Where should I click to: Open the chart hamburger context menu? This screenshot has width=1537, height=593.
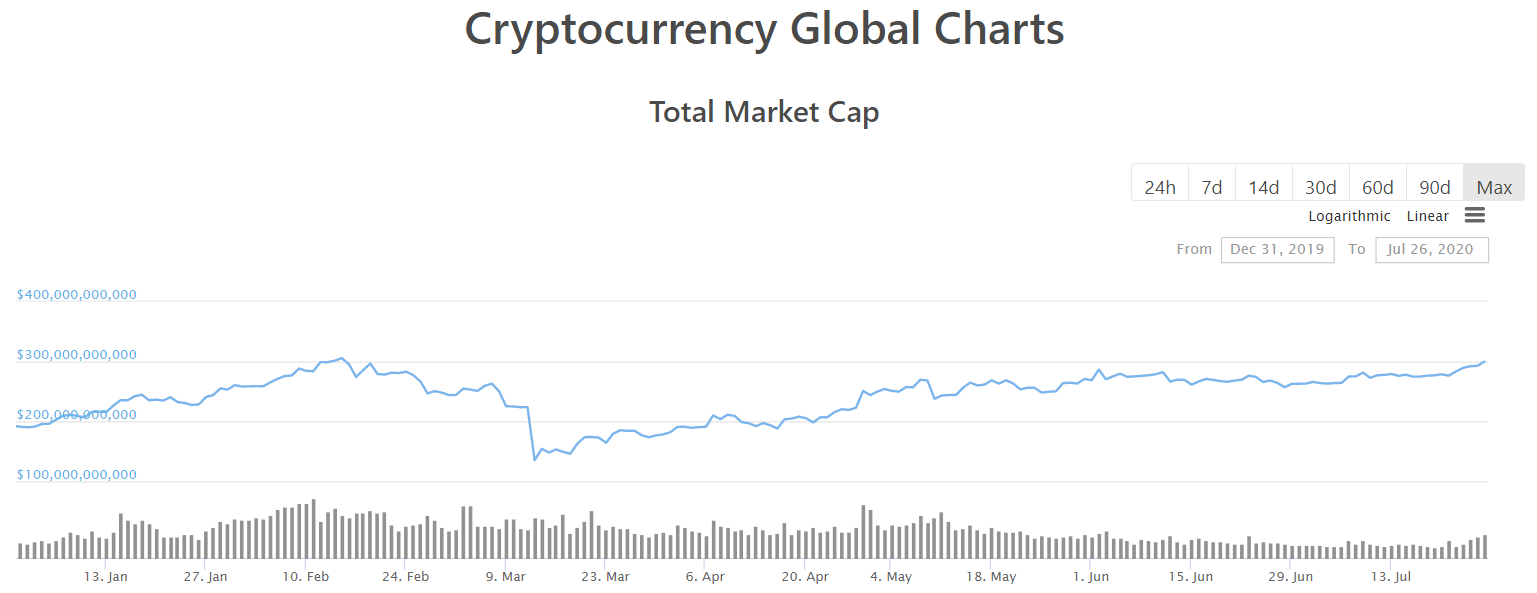1474,215
